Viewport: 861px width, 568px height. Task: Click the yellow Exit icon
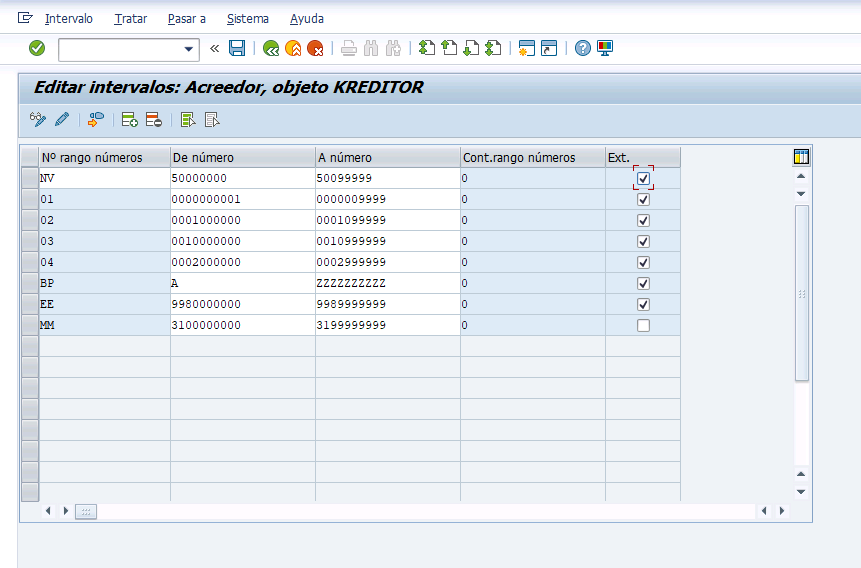pos(293,48)
